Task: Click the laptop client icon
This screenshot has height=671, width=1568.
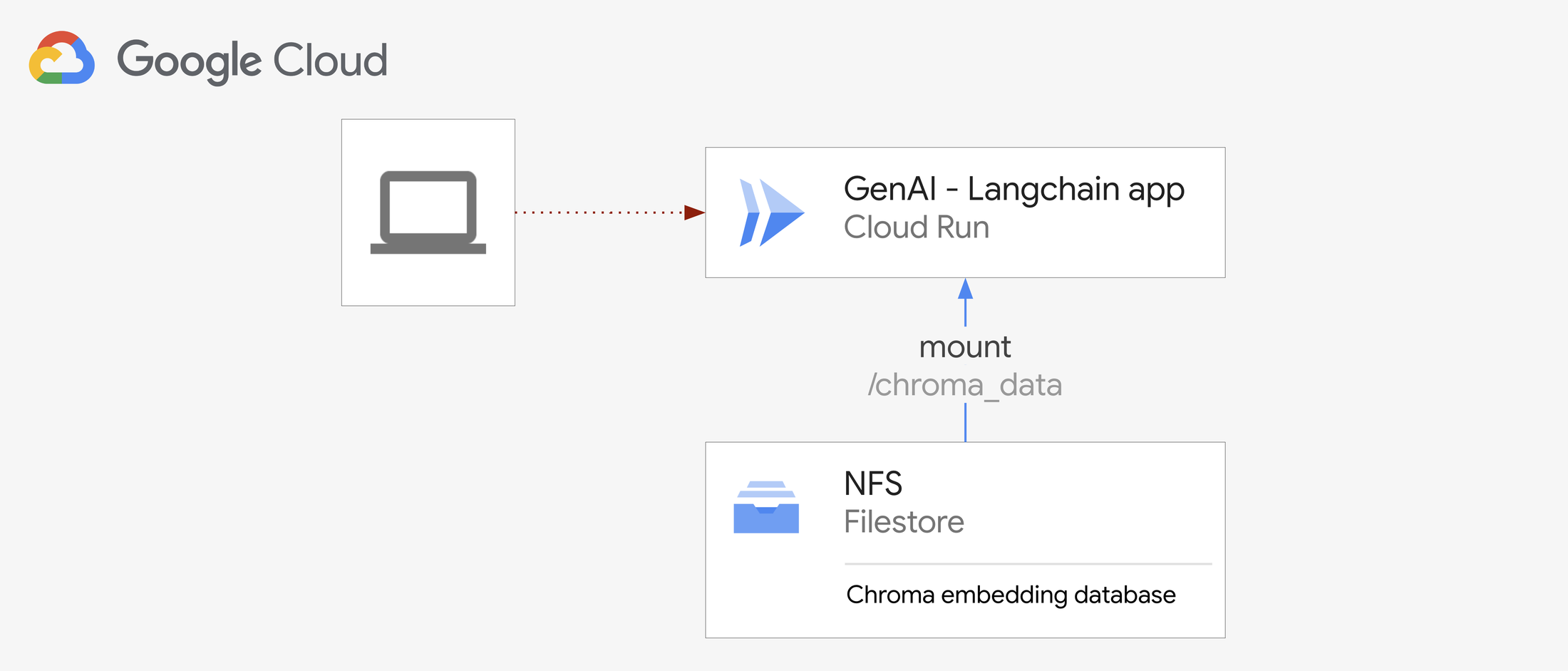Action: coord(428,212)
